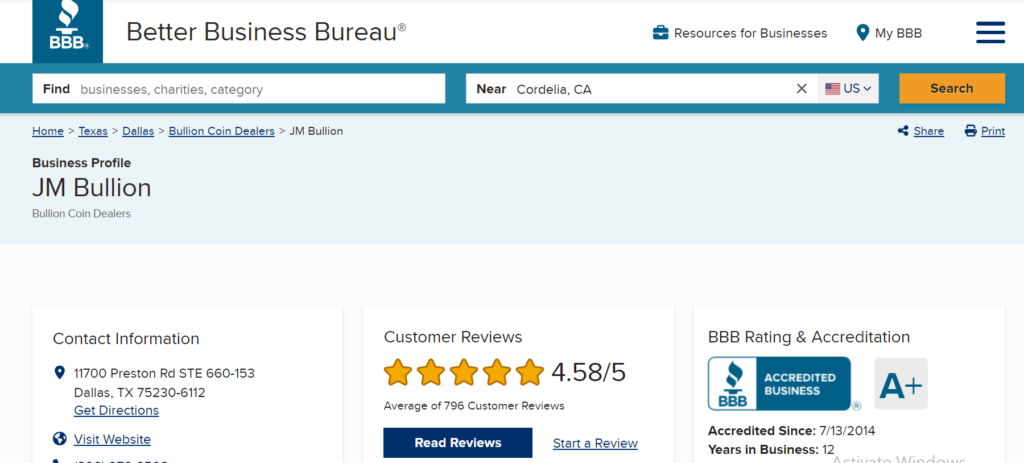
Task: Open the hamburger menu icon
Action: (990, 33)
